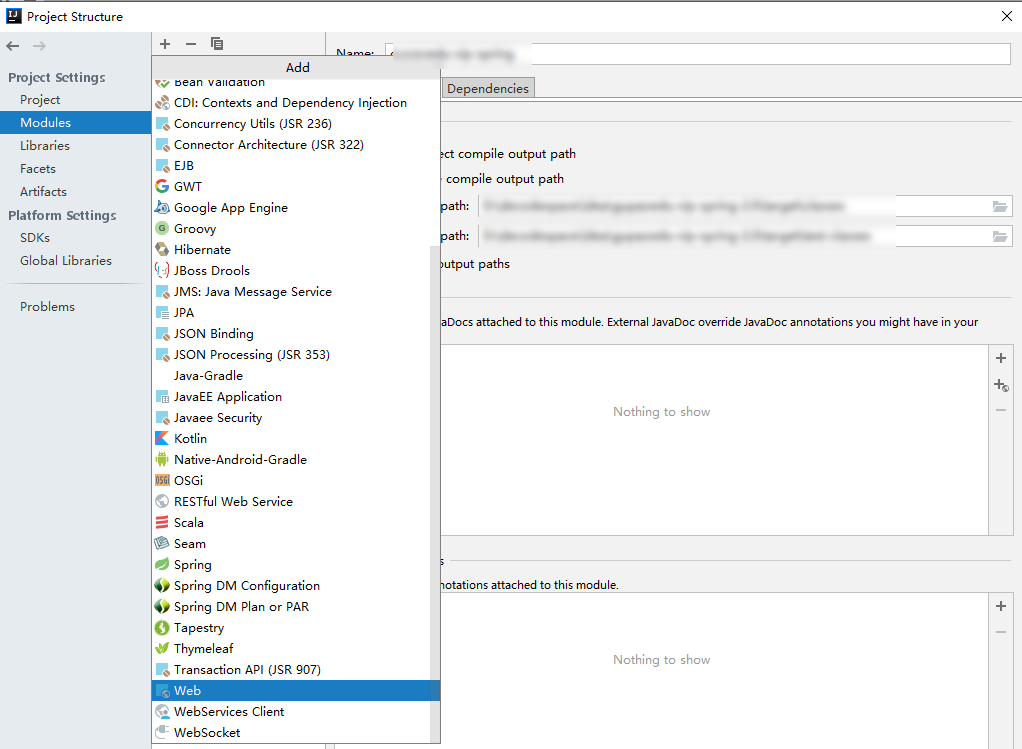Viewport: 1022px width, 749px height.
Task: Click the minus Remove button in the toolbar
Action: pos(191,44)
